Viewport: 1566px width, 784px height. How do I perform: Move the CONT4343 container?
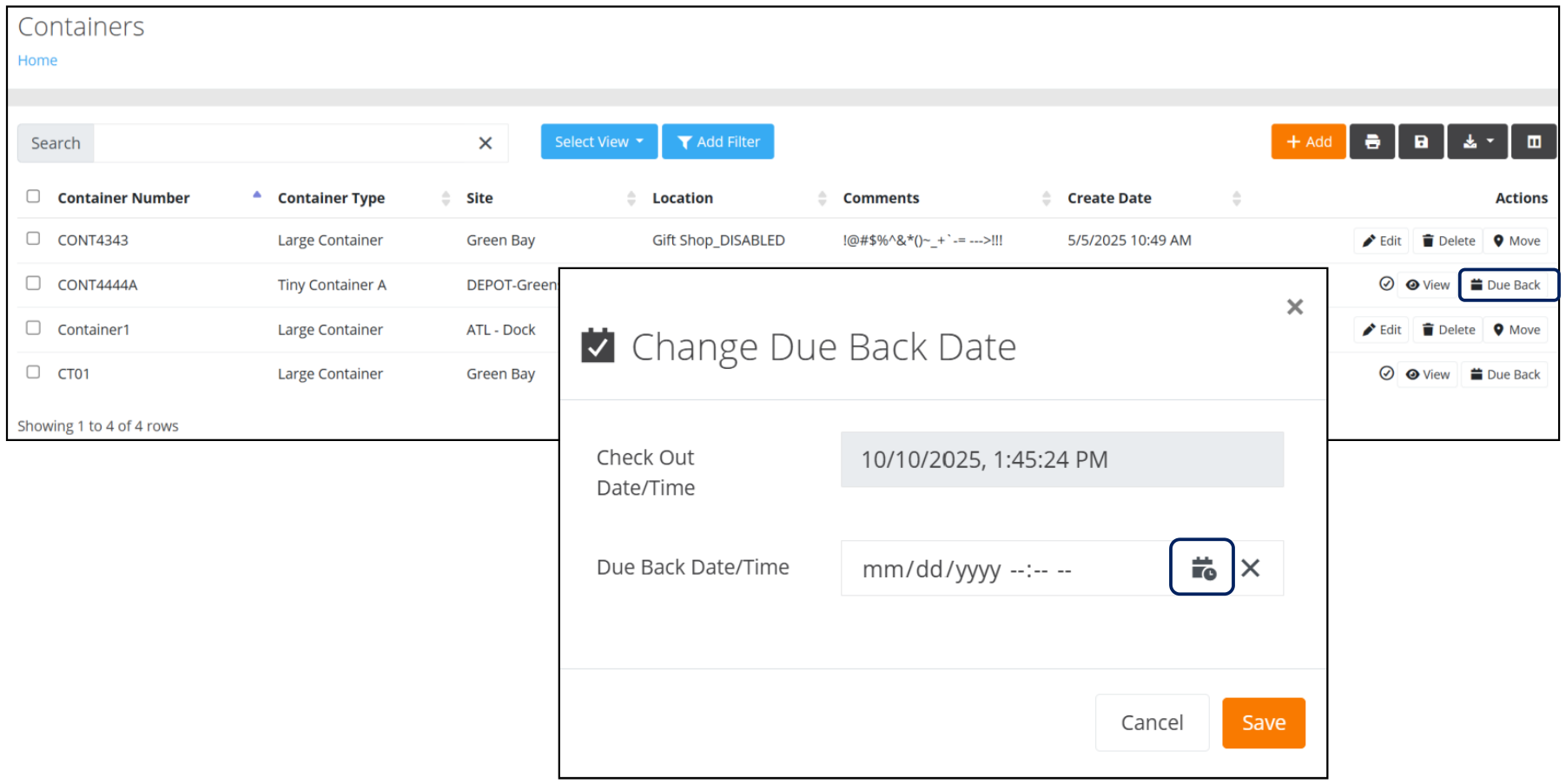(1516, 240)
